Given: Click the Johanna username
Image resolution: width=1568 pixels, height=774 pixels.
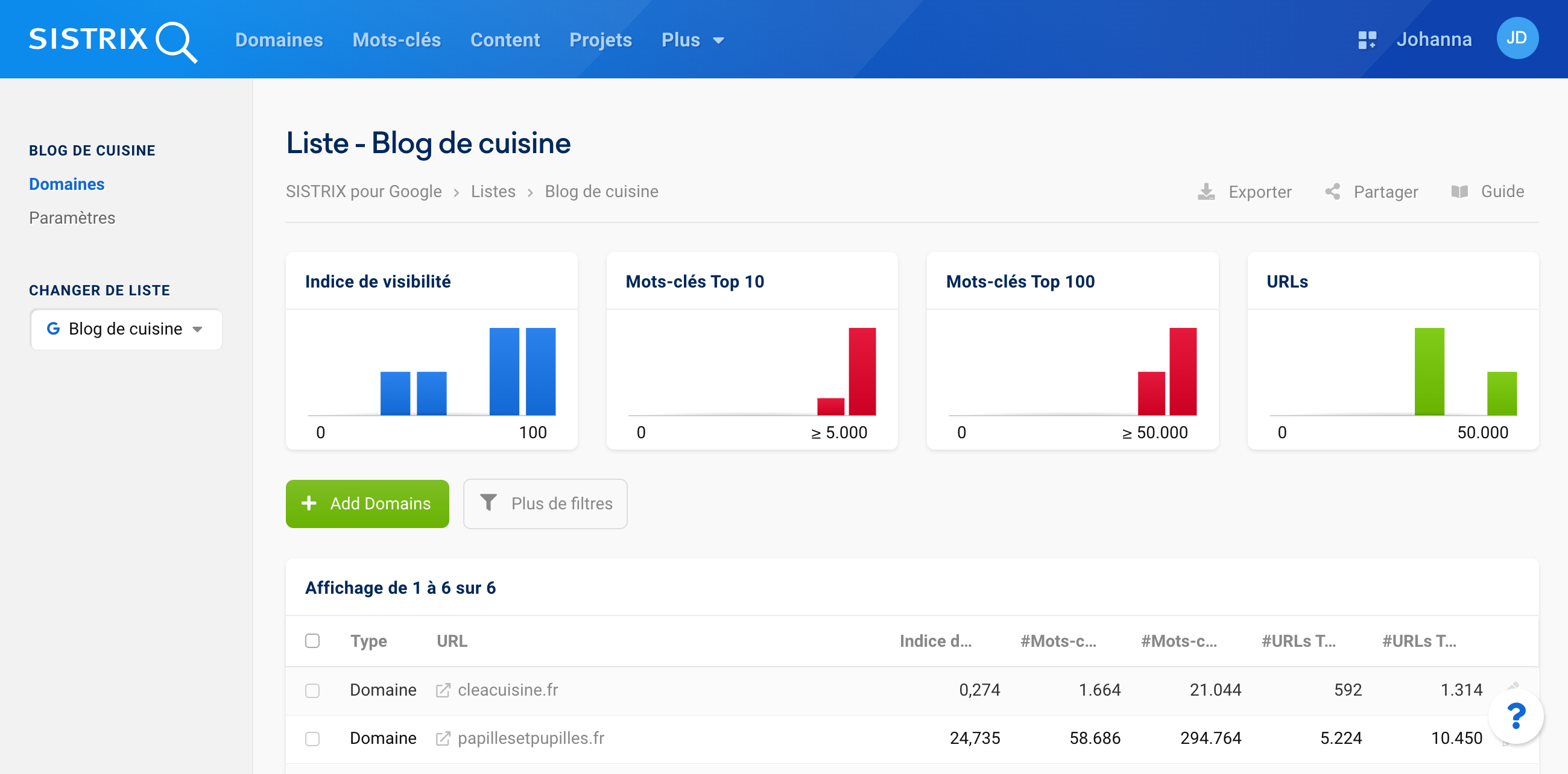Looking at the screenshot, I should 1434,40.
